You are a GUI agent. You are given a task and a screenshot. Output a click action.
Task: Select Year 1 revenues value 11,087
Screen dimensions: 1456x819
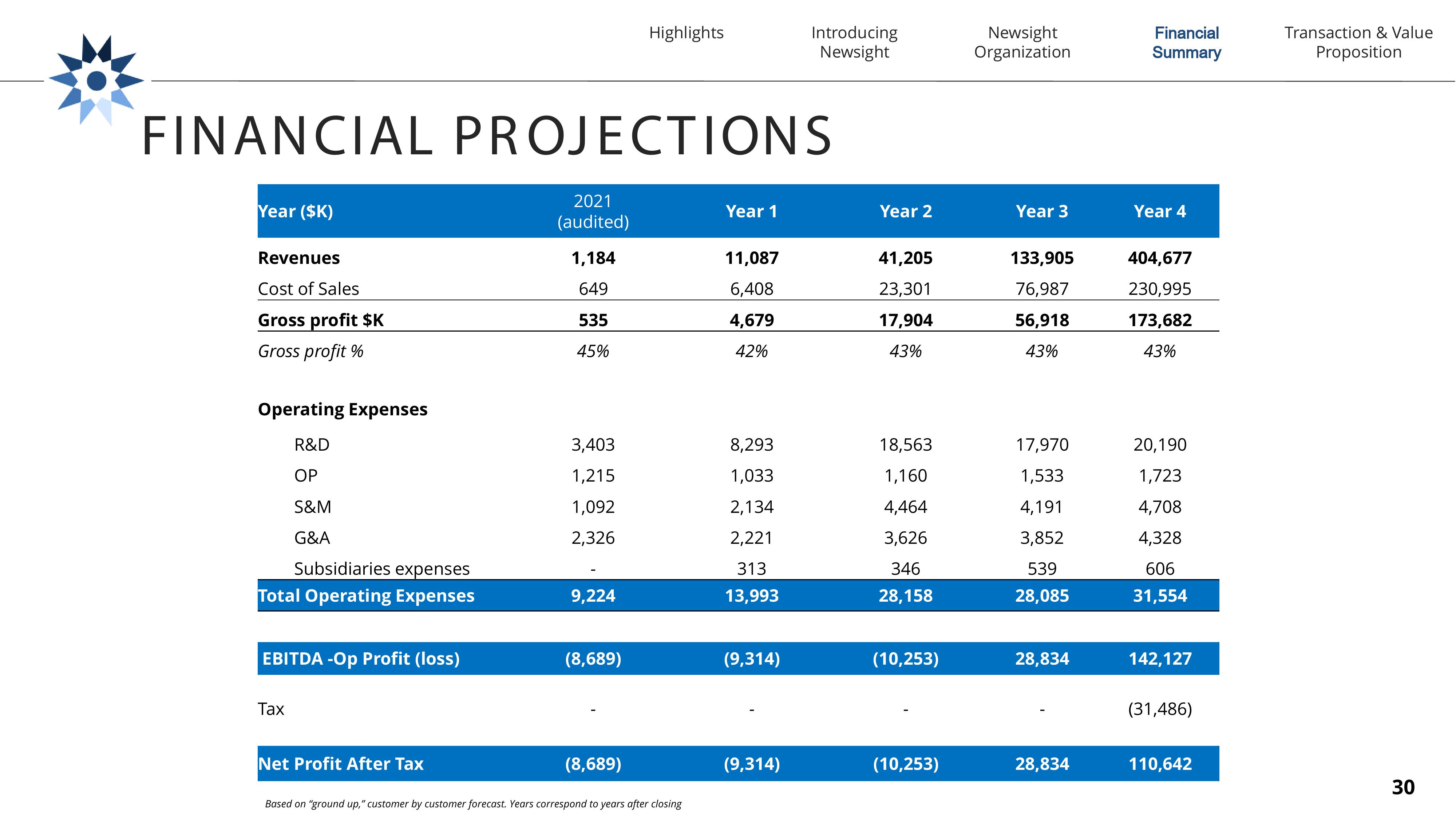click(x=752, y=258)
